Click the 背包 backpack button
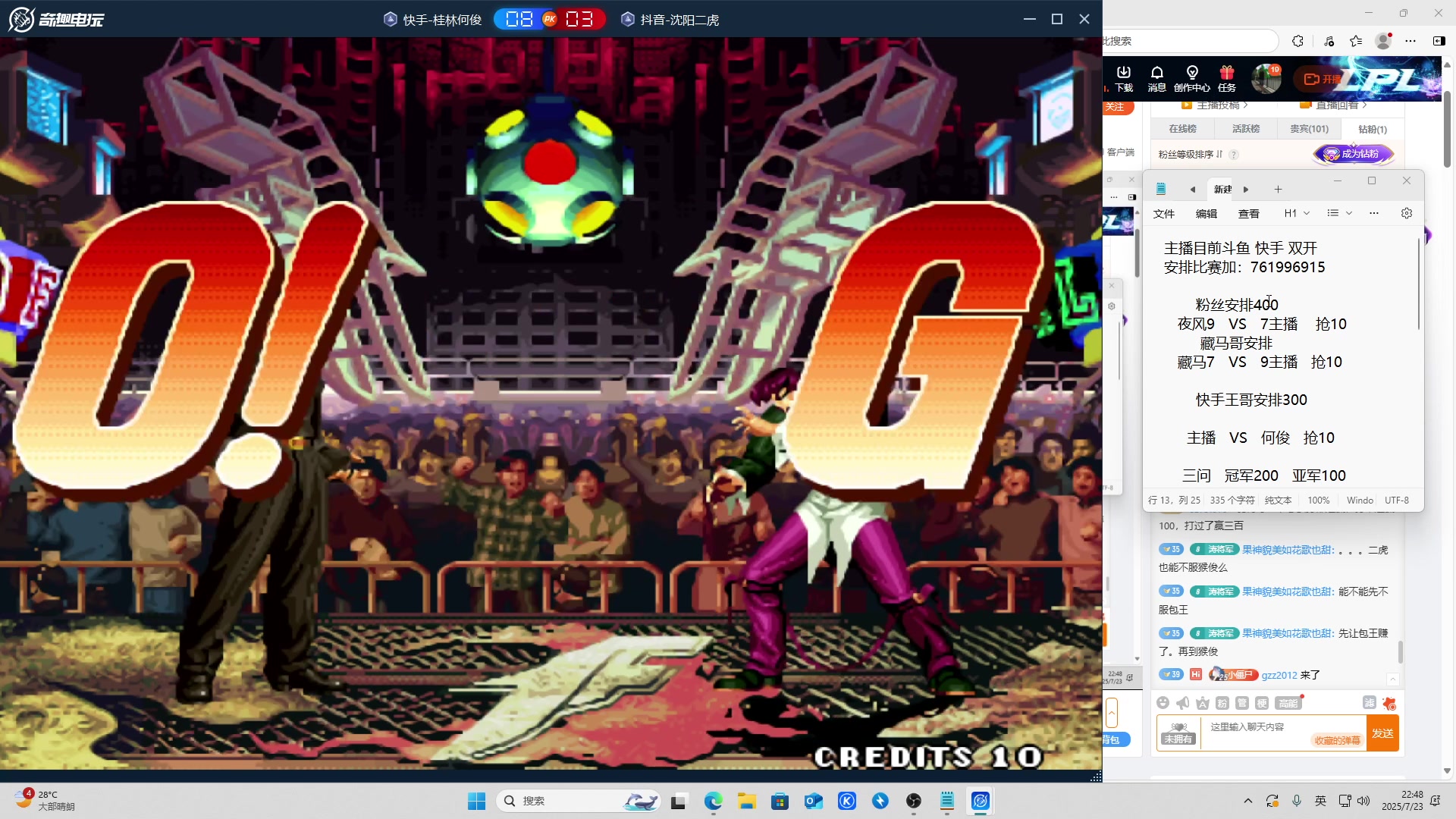 1115,740
